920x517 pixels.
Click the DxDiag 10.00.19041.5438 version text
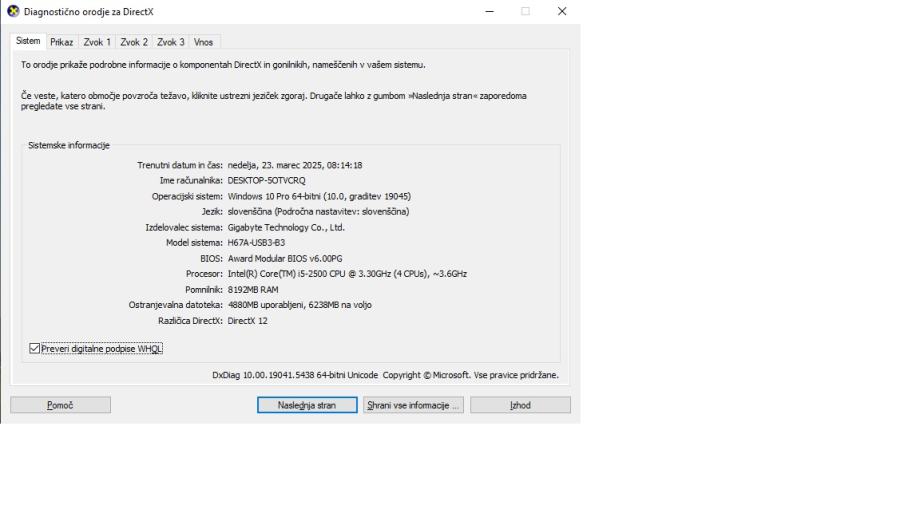(x=295, y=375)
